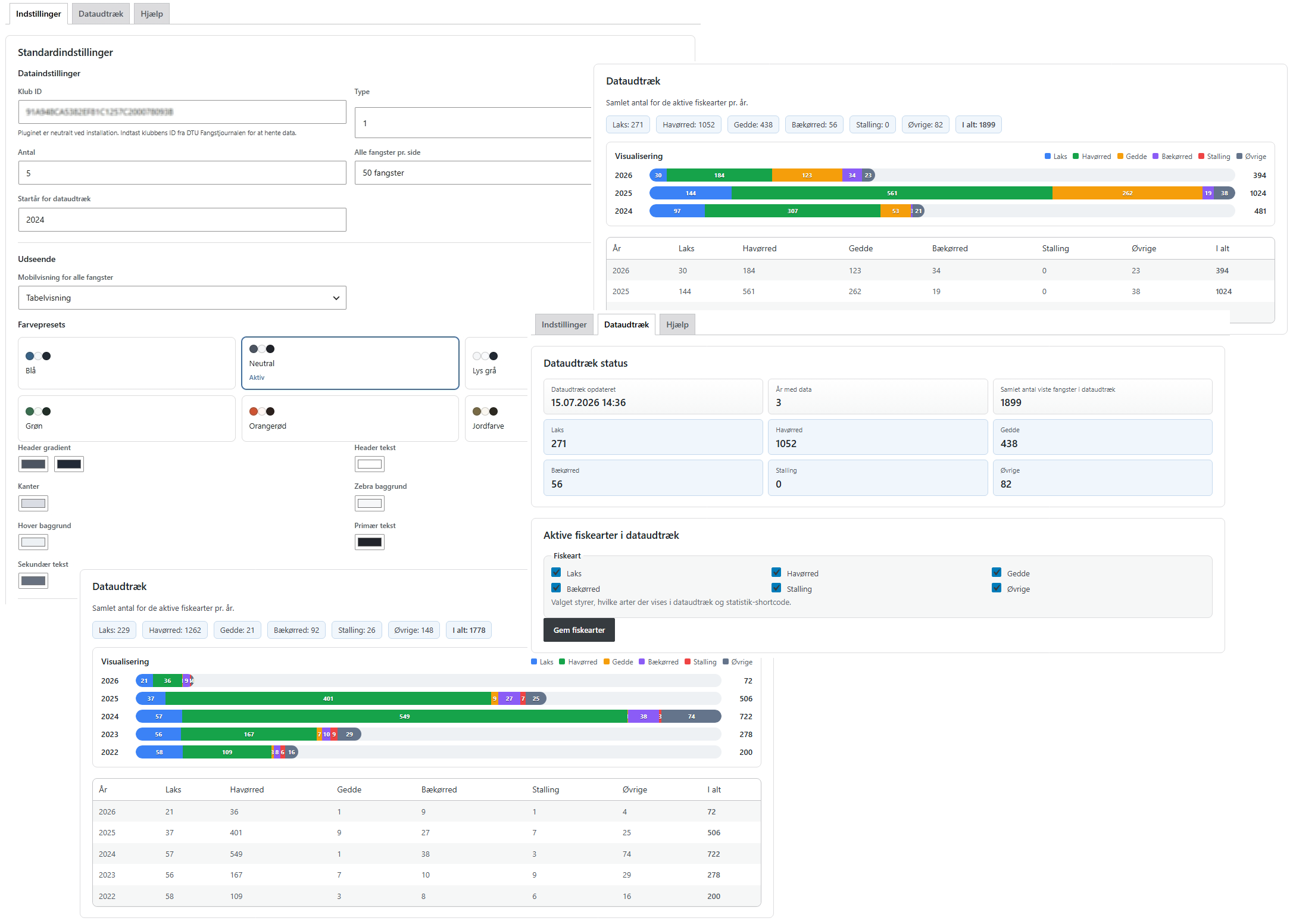Disable the Gedde checkbox

[x=997, y=573]
